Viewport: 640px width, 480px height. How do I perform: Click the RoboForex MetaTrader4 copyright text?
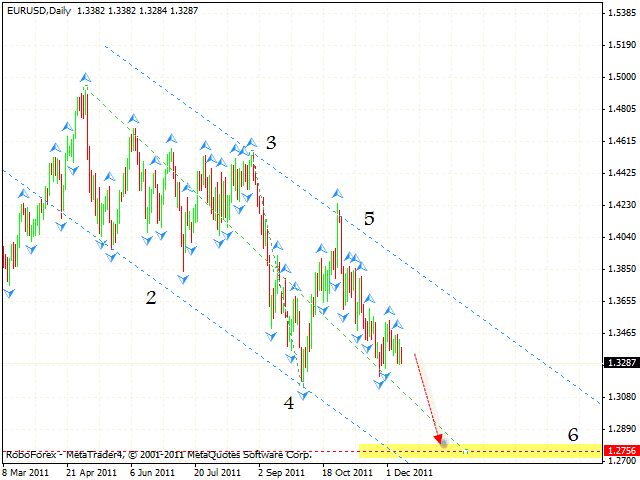coord(159,454)
